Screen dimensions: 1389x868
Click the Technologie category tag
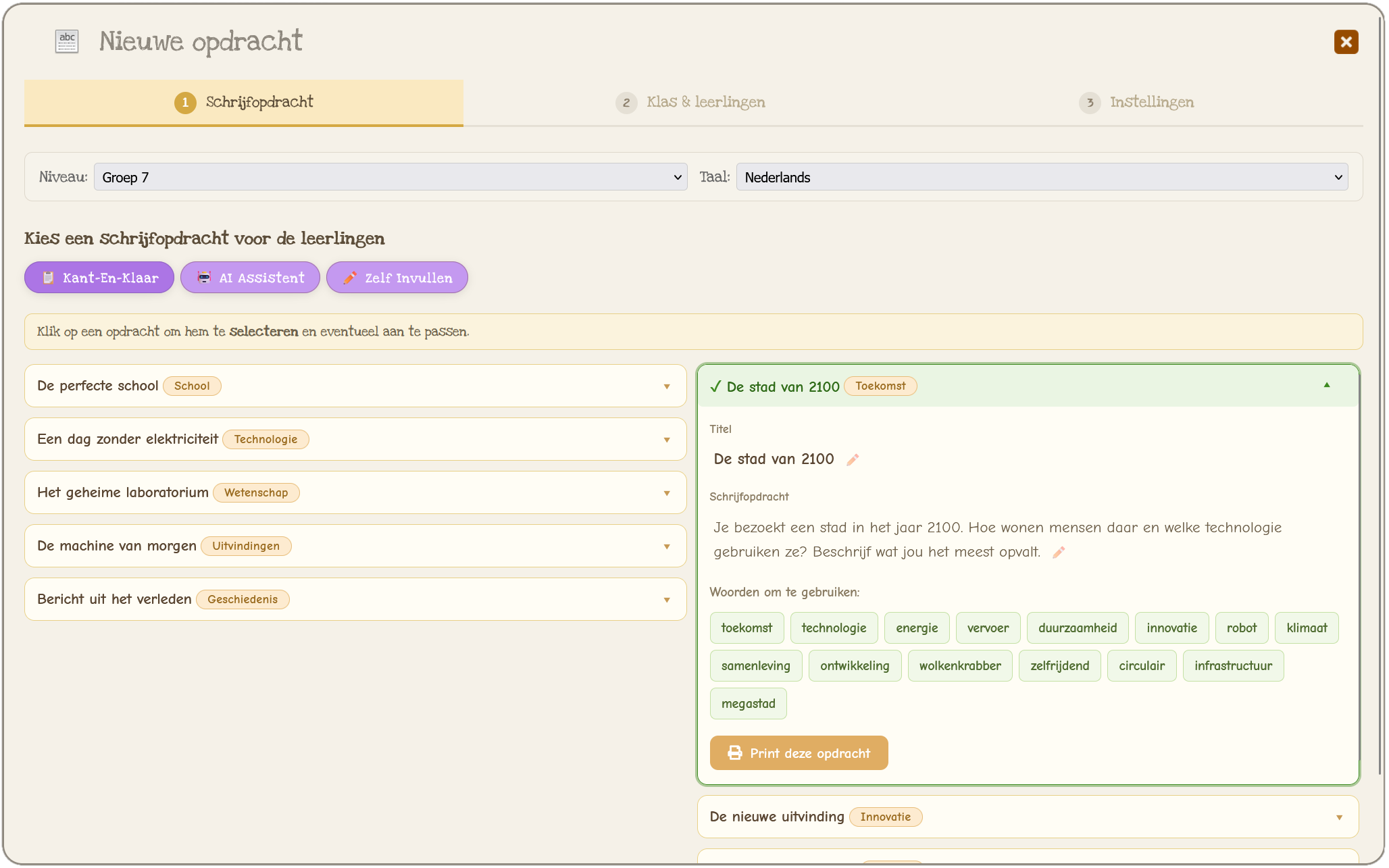tap(266, 440)
